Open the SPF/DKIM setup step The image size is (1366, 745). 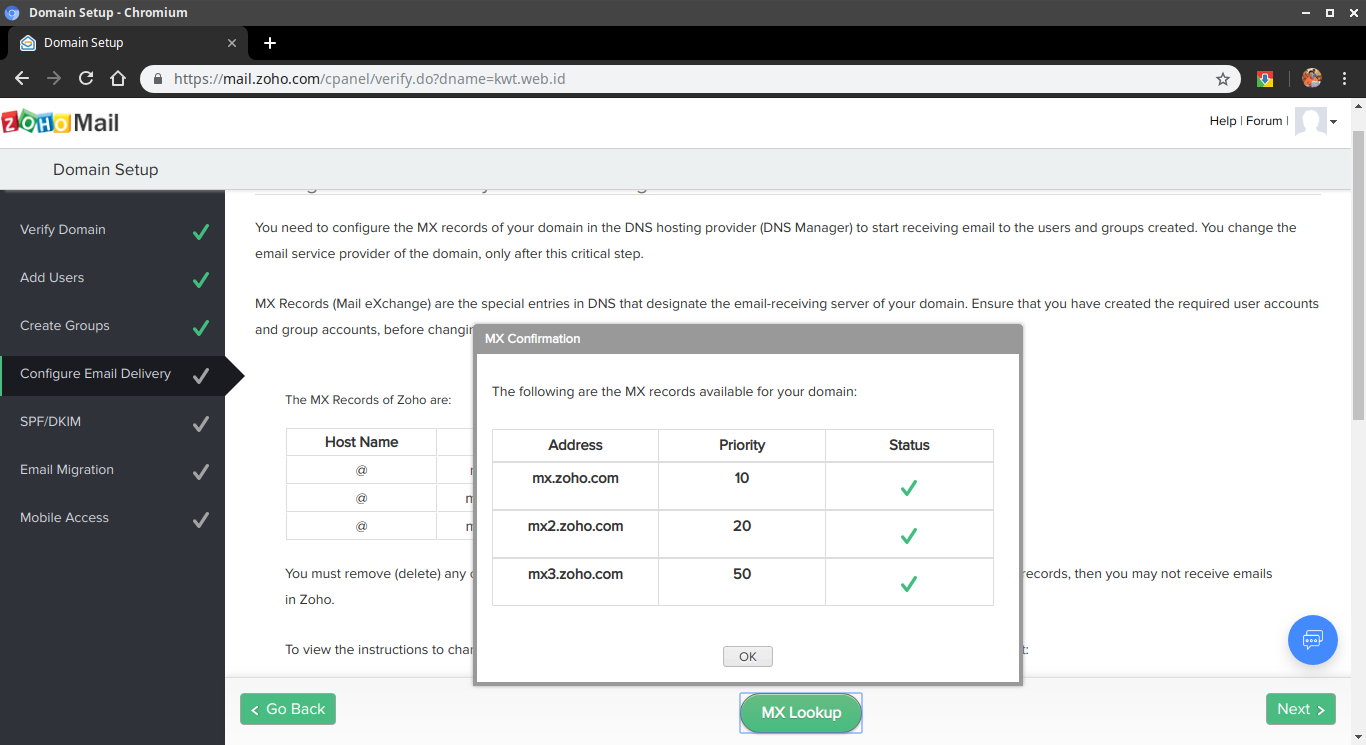[x=50, y=422]
